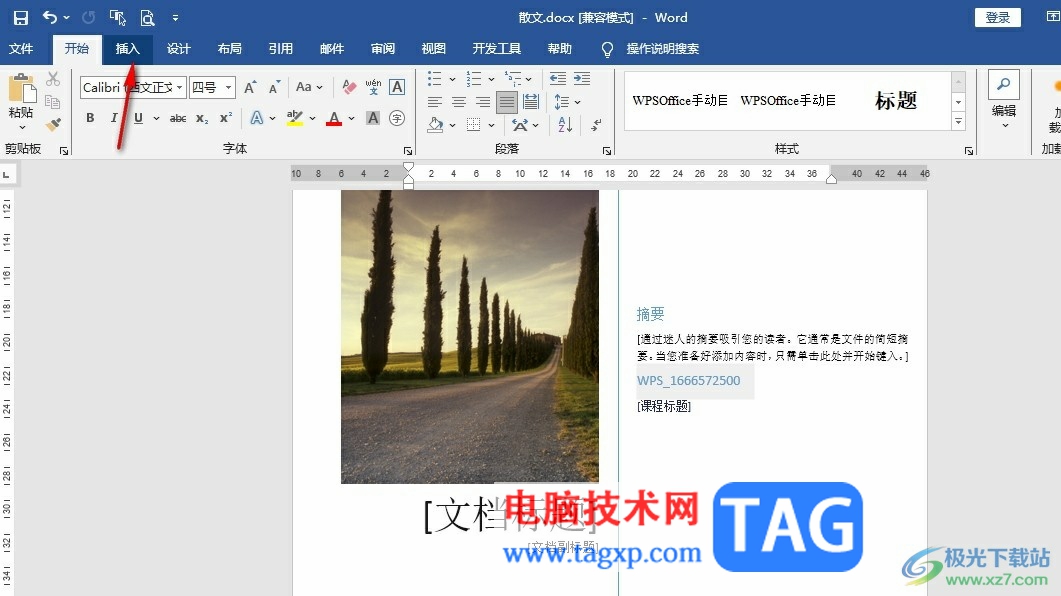This screenshot has height=596, width=1061.
Task: Save the document with the floppy disk icon
Action: [x=21, y=18]
